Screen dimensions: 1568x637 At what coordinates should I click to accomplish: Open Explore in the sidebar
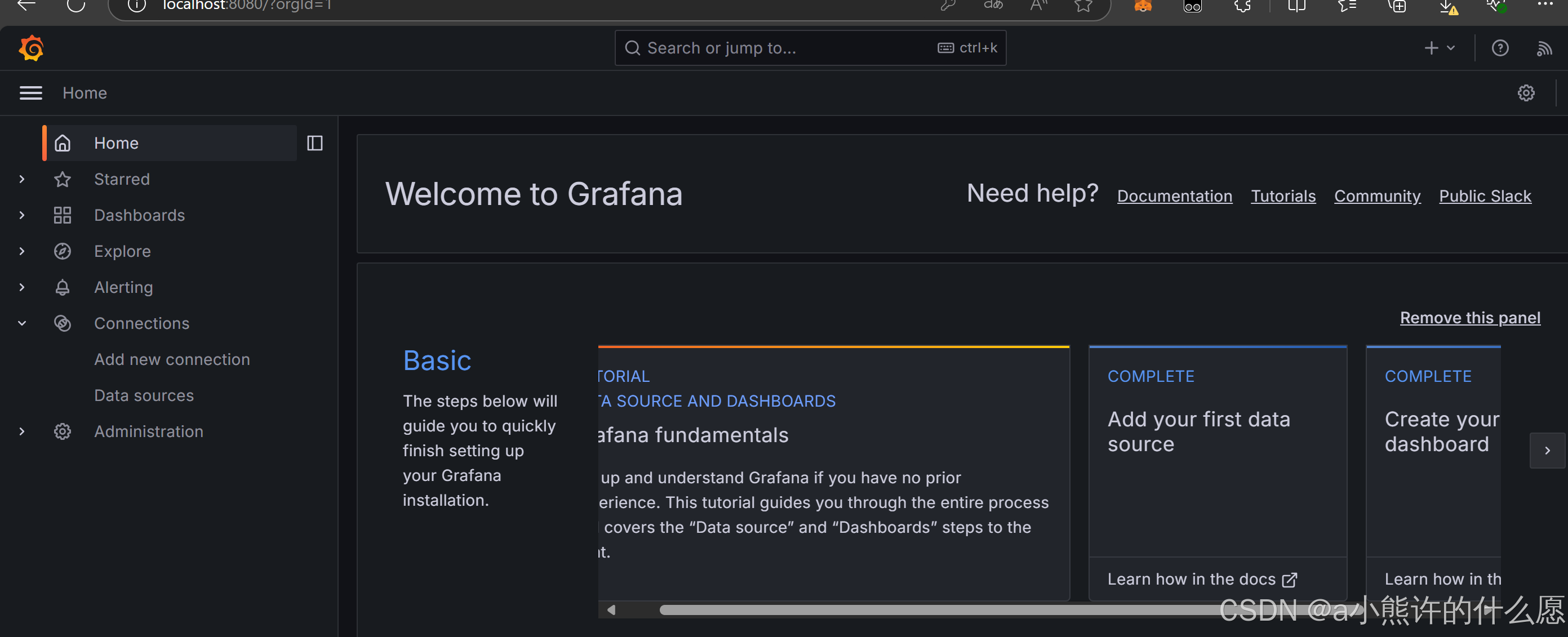(x=122, y=251)
